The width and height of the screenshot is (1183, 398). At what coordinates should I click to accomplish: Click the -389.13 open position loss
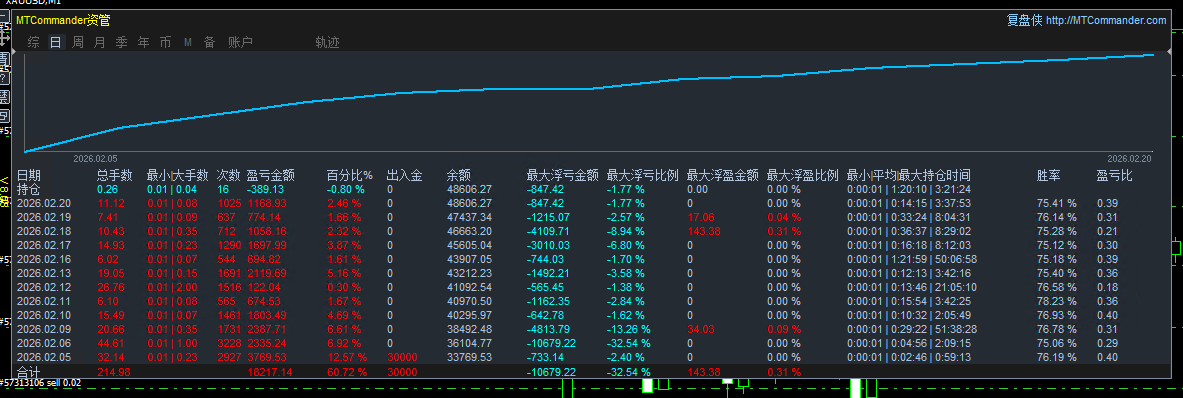tap(266, 189)
